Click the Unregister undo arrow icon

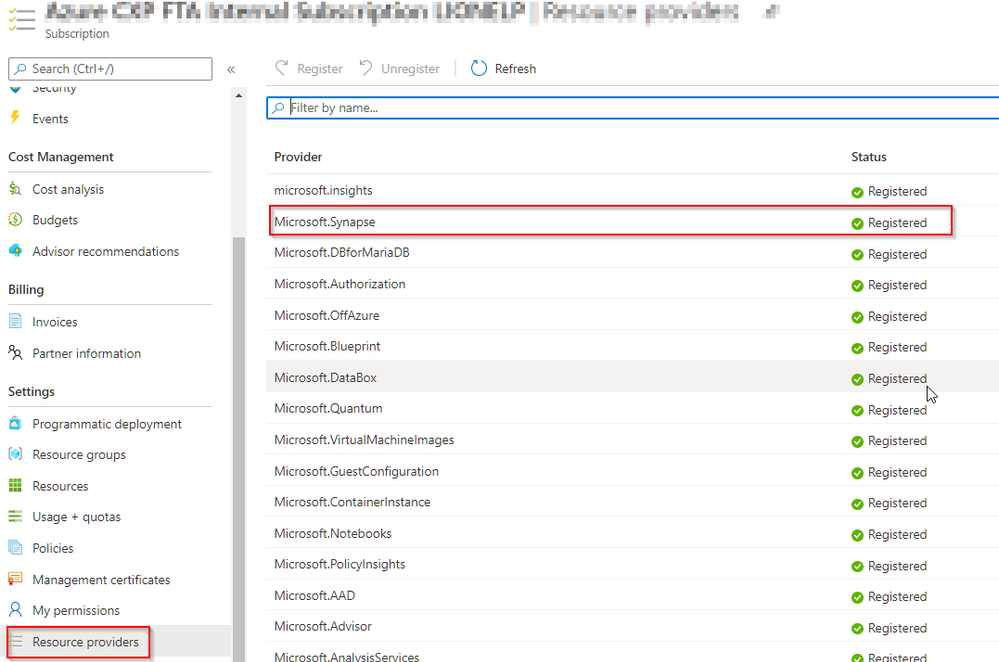pos(366,68)
